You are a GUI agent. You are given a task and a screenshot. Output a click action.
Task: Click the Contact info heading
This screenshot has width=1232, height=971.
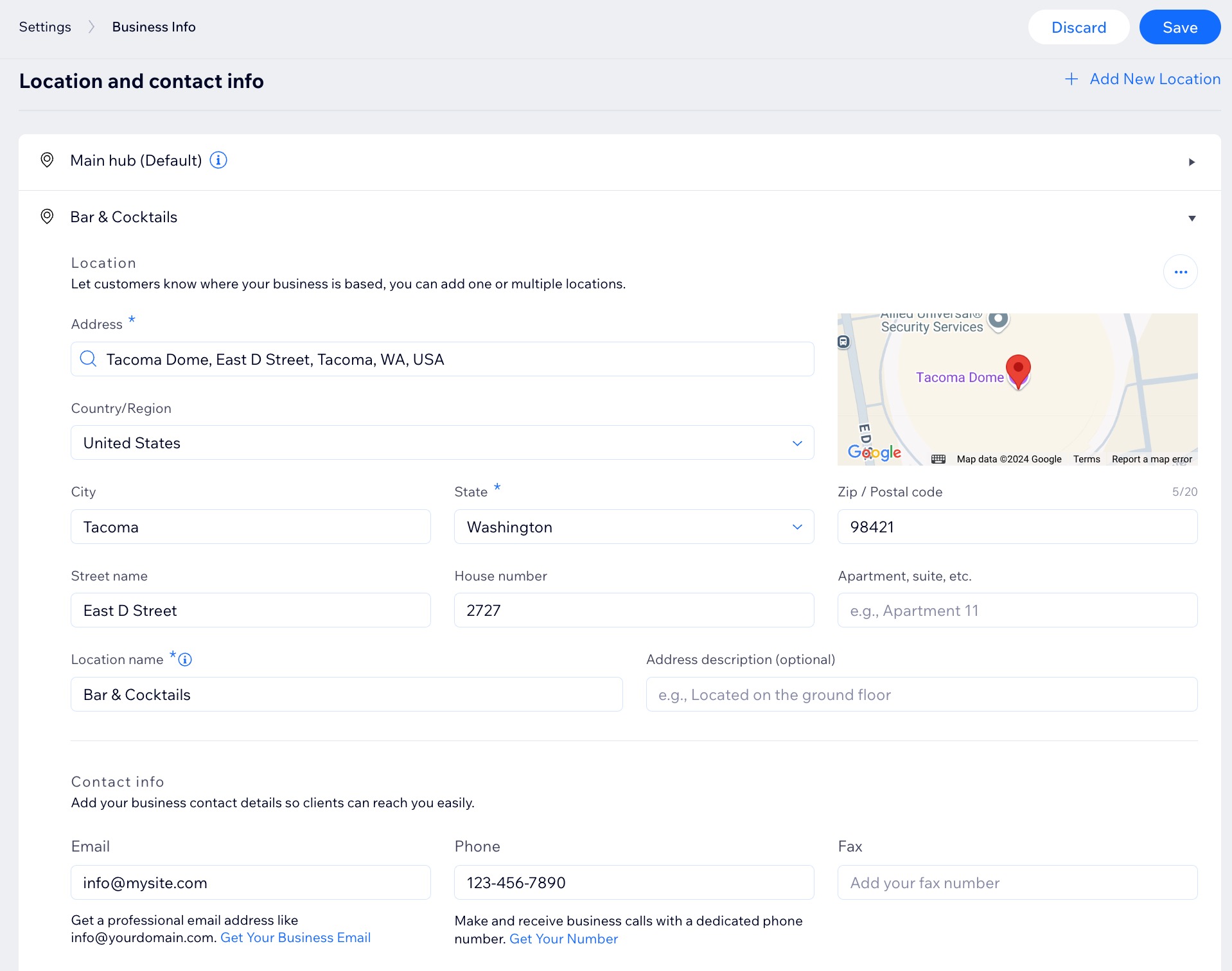pyautogui.click(x=118, y=782)
